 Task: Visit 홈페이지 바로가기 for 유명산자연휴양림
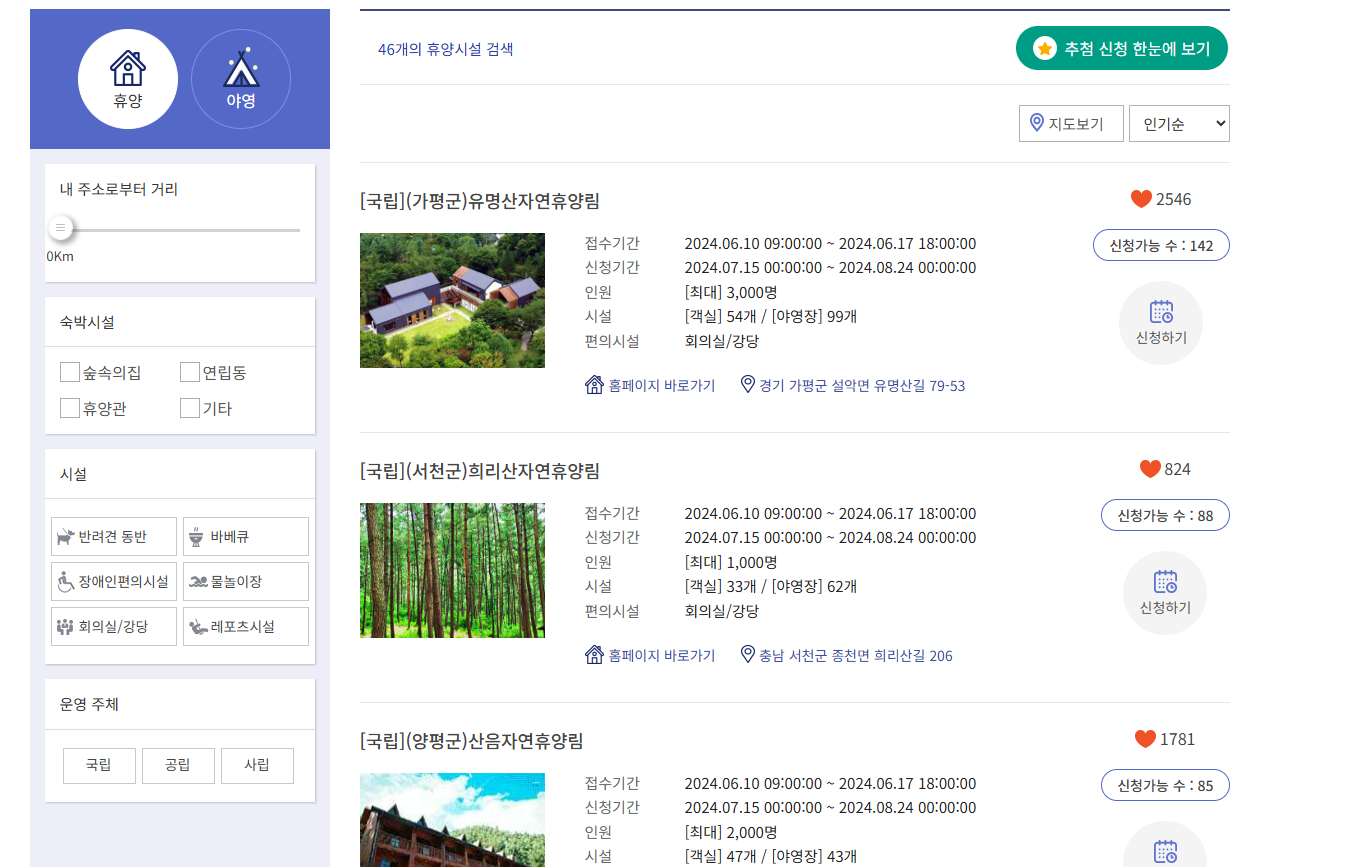pos(650,385)
